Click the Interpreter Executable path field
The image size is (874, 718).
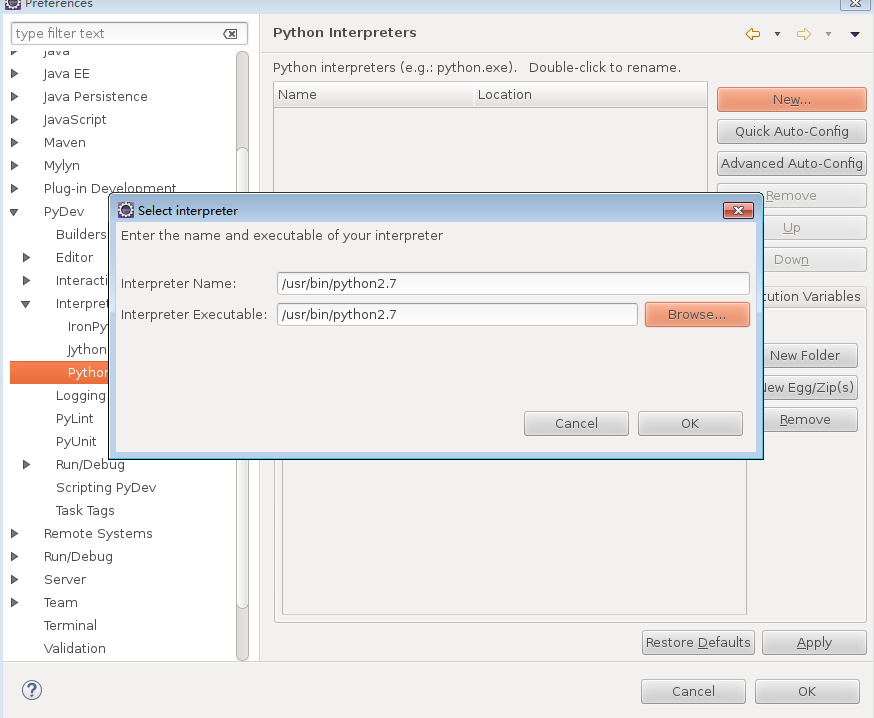[x=457, y=315]
